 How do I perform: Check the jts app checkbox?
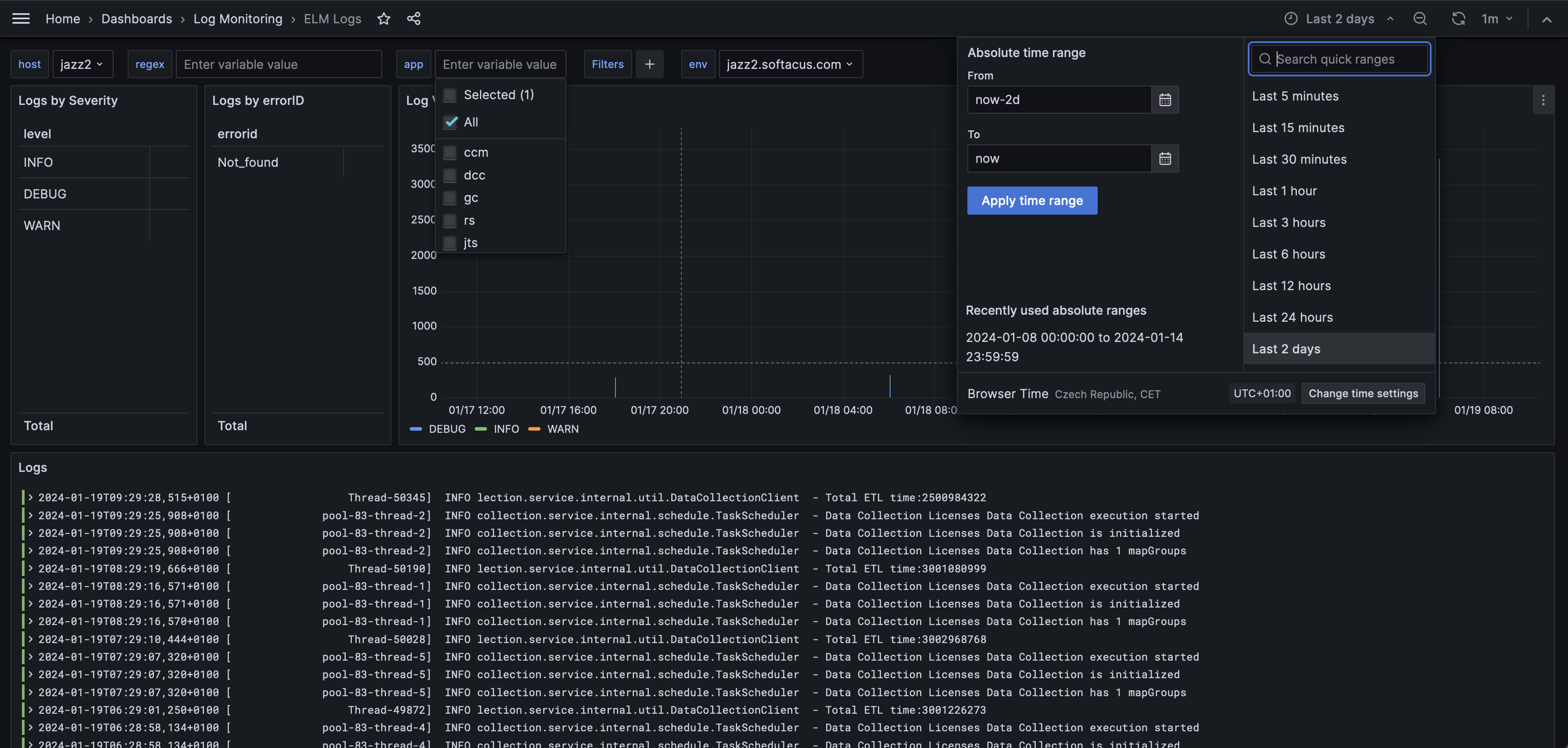click(x=450, y=242)
